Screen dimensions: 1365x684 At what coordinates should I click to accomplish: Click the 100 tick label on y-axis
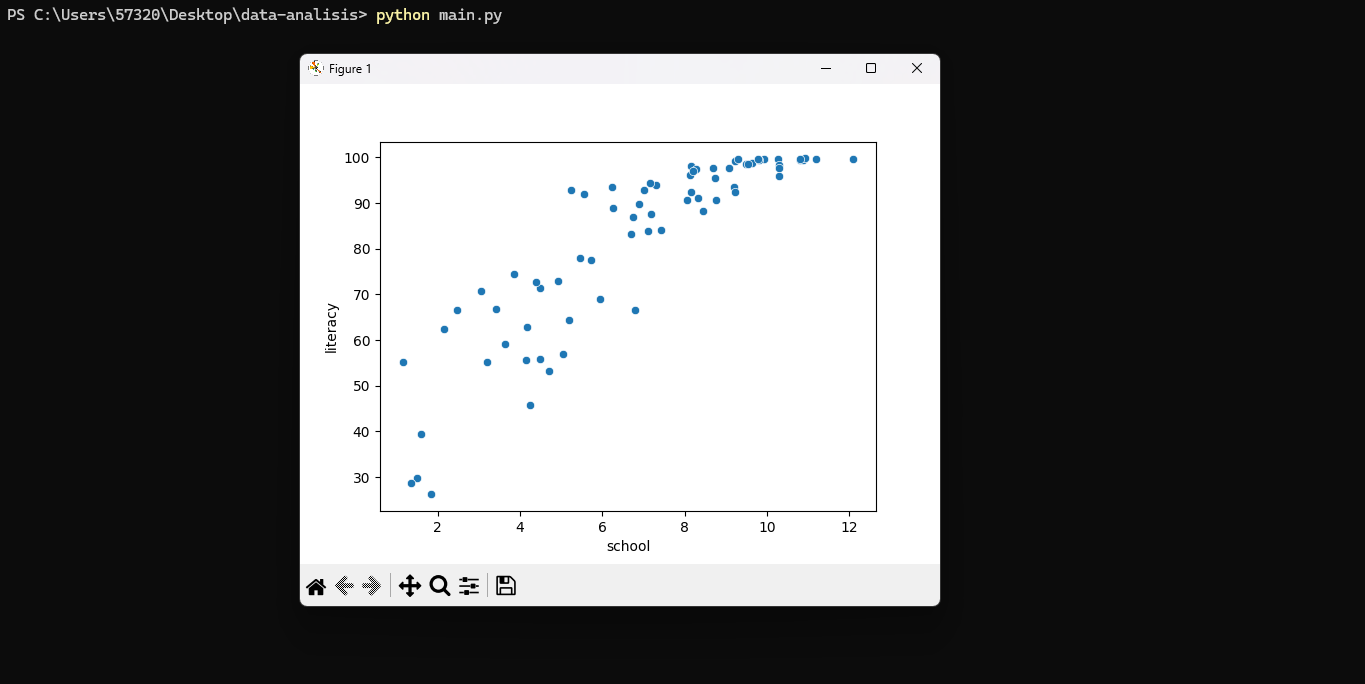click(358, 158)
